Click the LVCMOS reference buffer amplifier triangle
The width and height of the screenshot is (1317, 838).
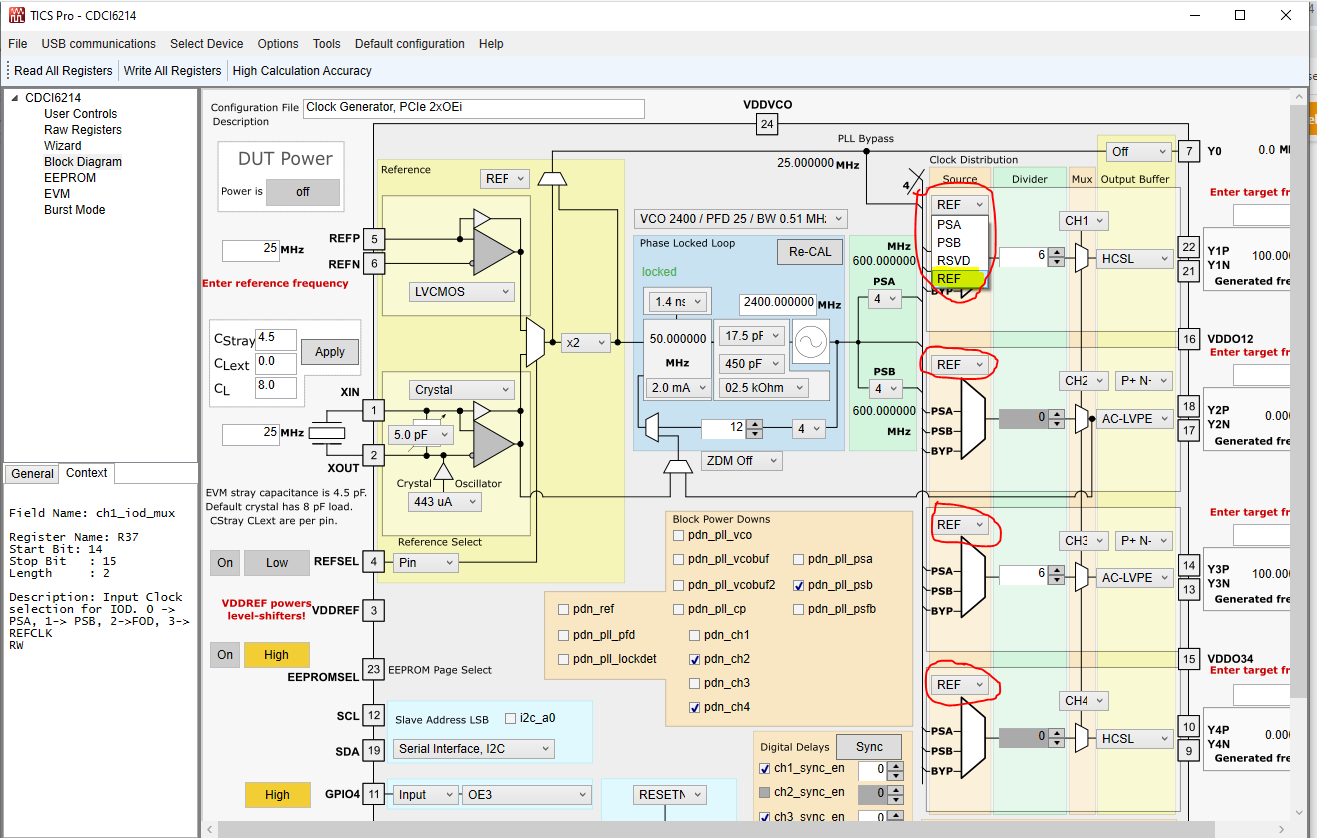(494, 251)
